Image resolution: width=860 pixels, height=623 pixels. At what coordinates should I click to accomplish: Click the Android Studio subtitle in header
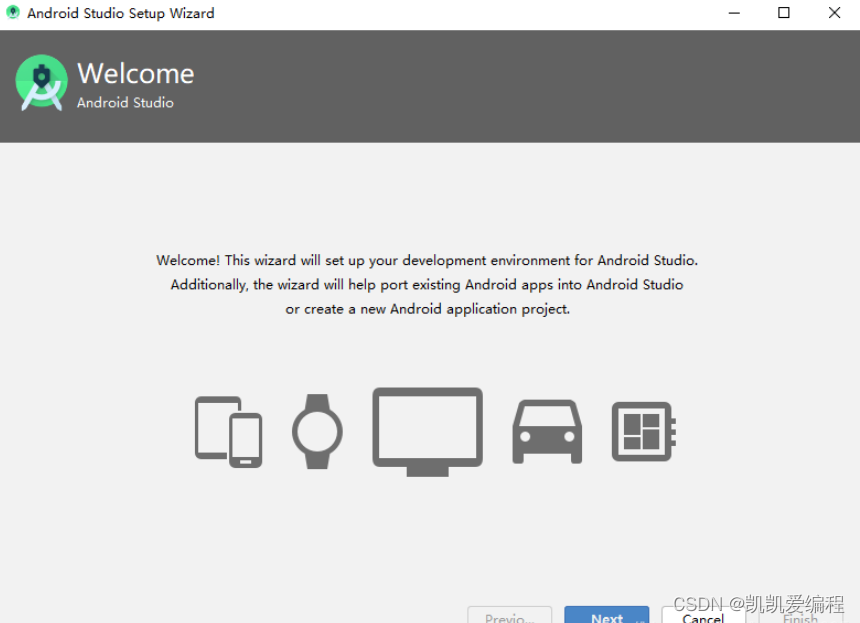[x=125, y=103]
